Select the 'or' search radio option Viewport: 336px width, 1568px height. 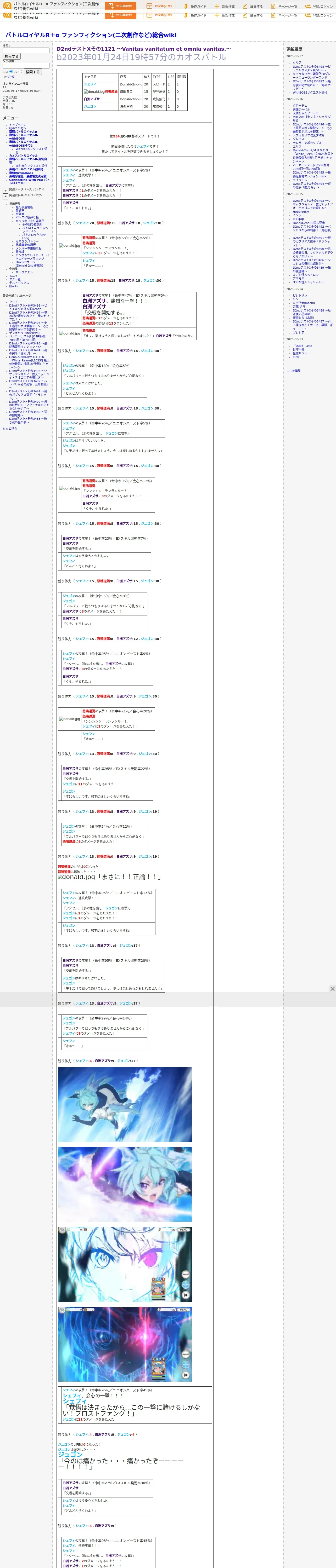pos(21,71)
